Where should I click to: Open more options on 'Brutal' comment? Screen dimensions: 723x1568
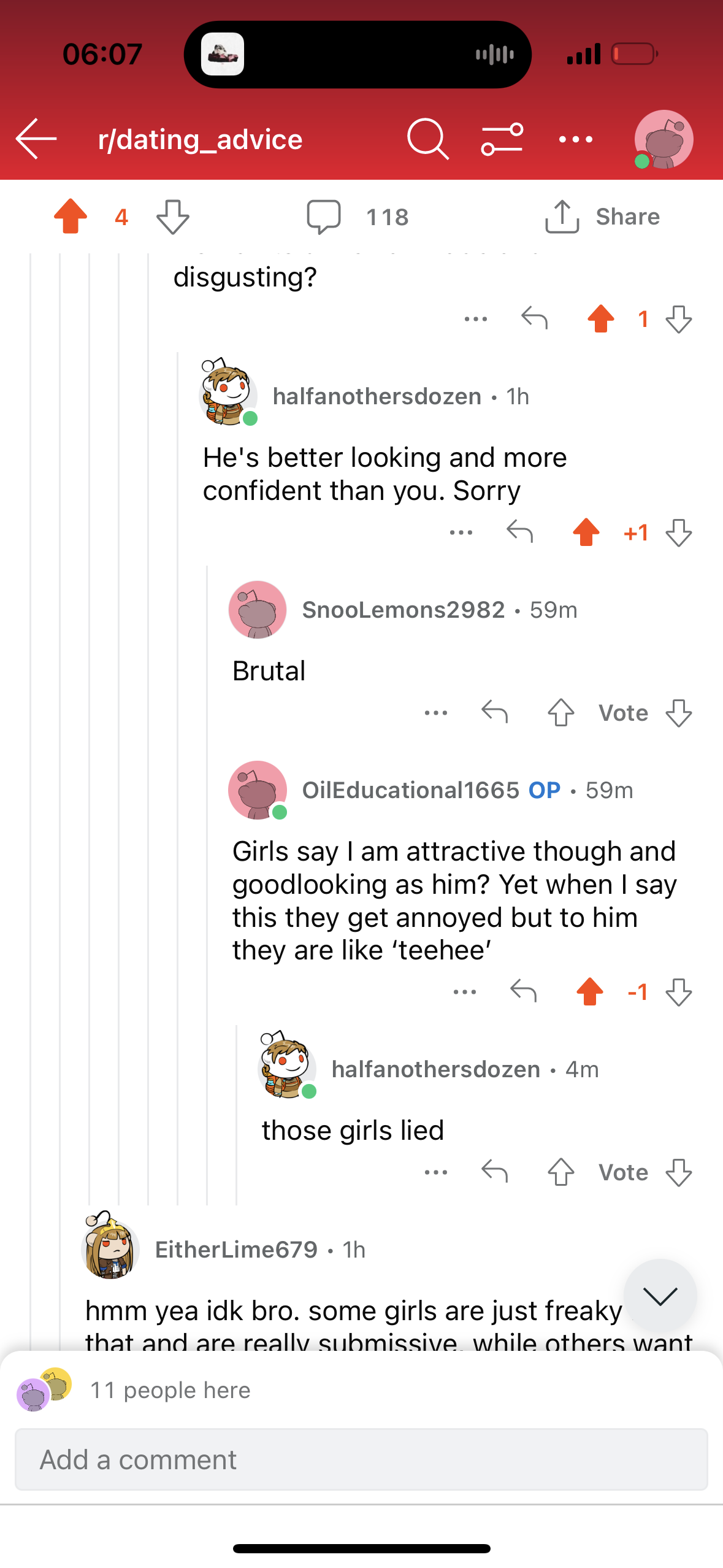436,712
